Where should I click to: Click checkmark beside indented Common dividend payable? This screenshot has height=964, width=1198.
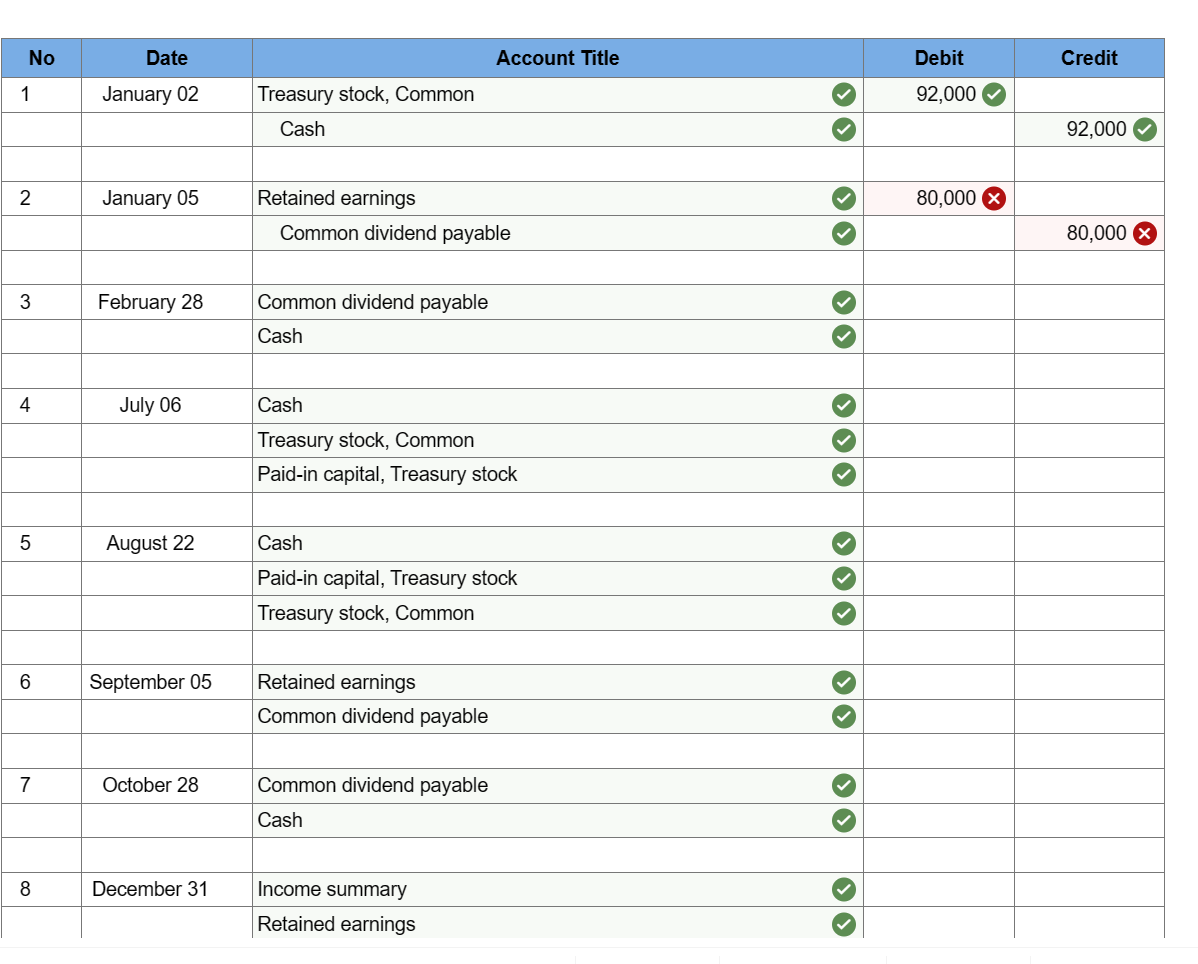click(843, 234)
